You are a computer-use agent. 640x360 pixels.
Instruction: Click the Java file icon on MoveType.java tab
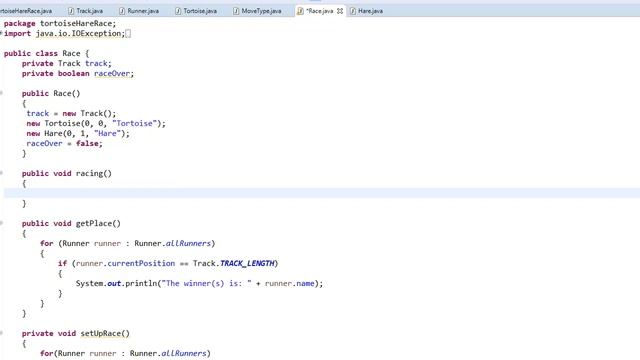(x=236, y=11)
